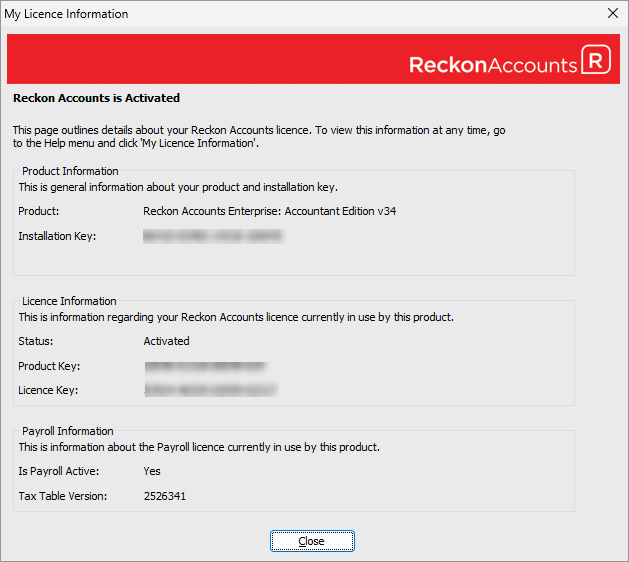Viewport: 629px width, 562px height.
Task: Click the product name 'Reckon Accounts Enterprise: Accountant Edition v34'
Action: [270, 211]
